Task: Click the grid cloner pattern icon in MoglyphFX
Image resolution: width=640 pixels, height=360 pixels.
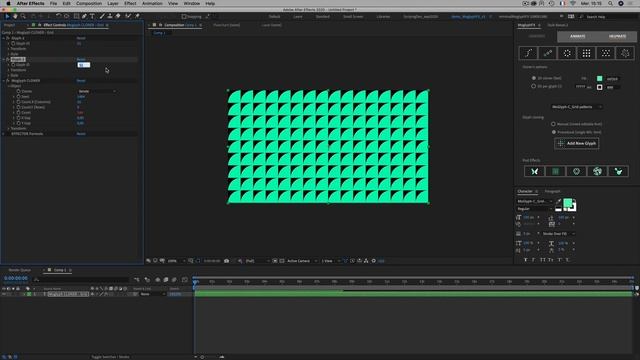Action: [x=587, y=53]
